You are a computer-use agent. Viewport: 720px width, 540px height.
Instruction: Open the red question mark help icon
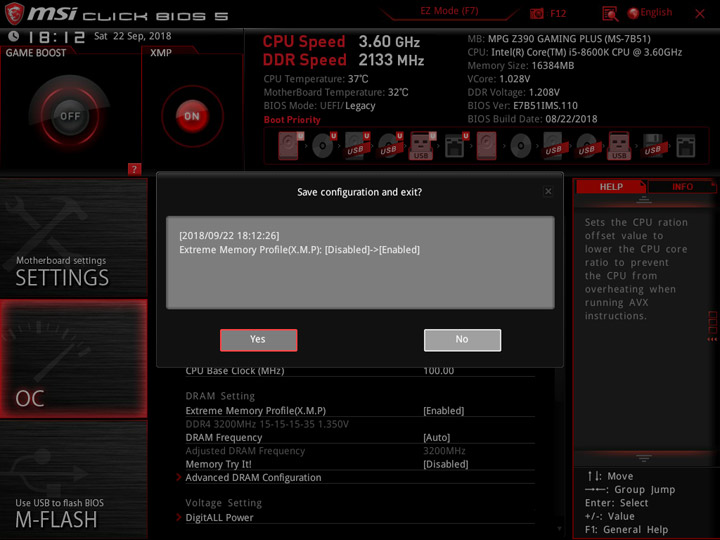pyautogui.click(x=134, y=169)
